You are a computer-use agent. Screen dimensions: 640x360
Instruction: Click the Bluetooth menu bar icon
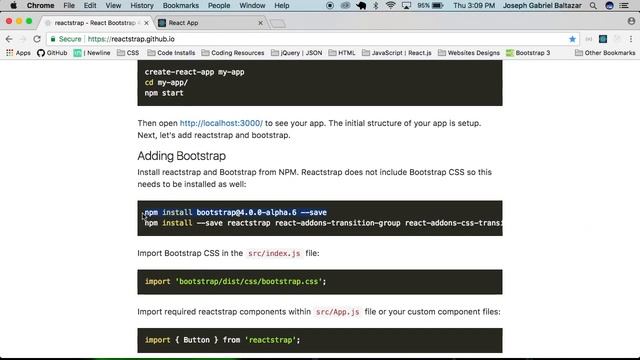click(x=376, y=5)
